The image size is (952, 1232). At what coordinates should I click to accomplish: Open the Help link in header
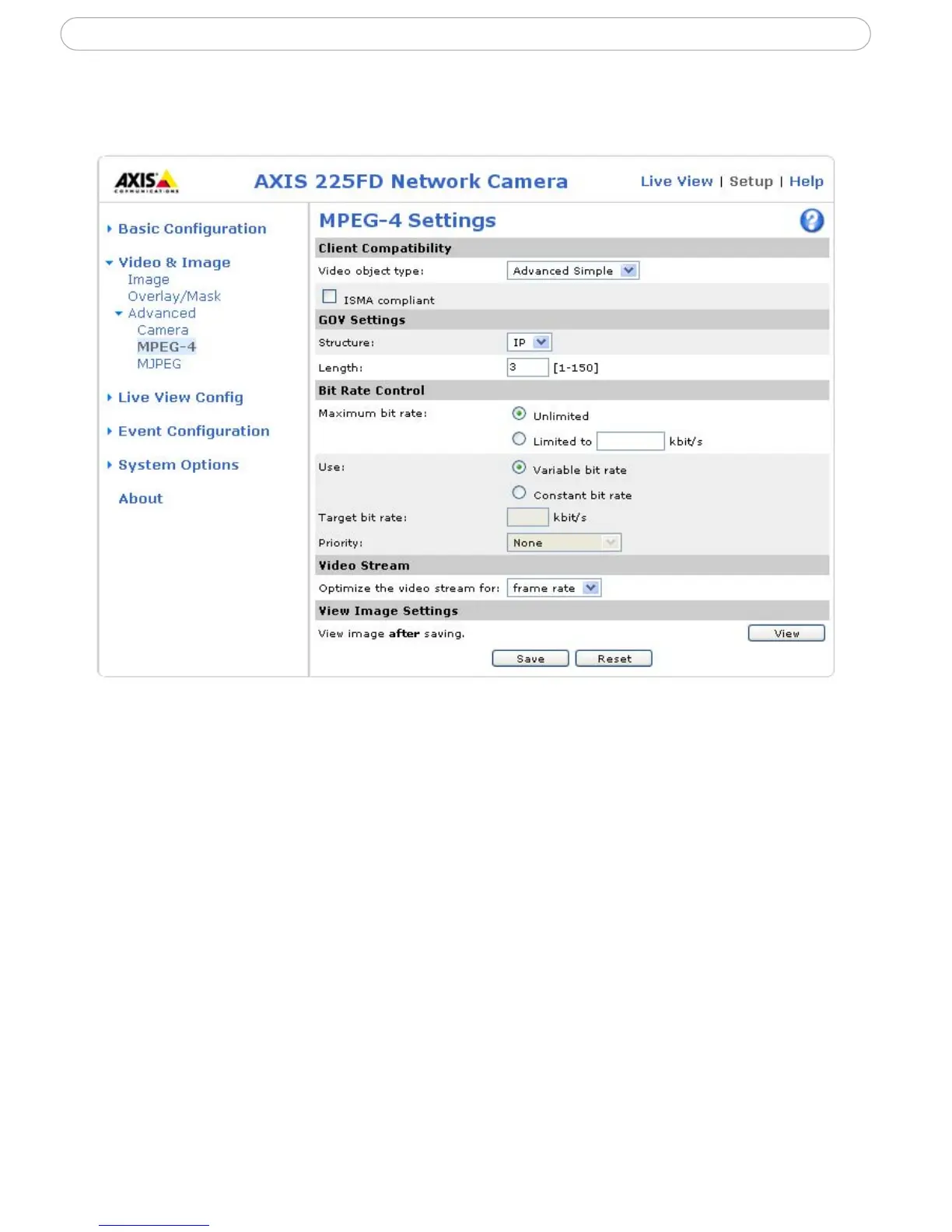806,181
